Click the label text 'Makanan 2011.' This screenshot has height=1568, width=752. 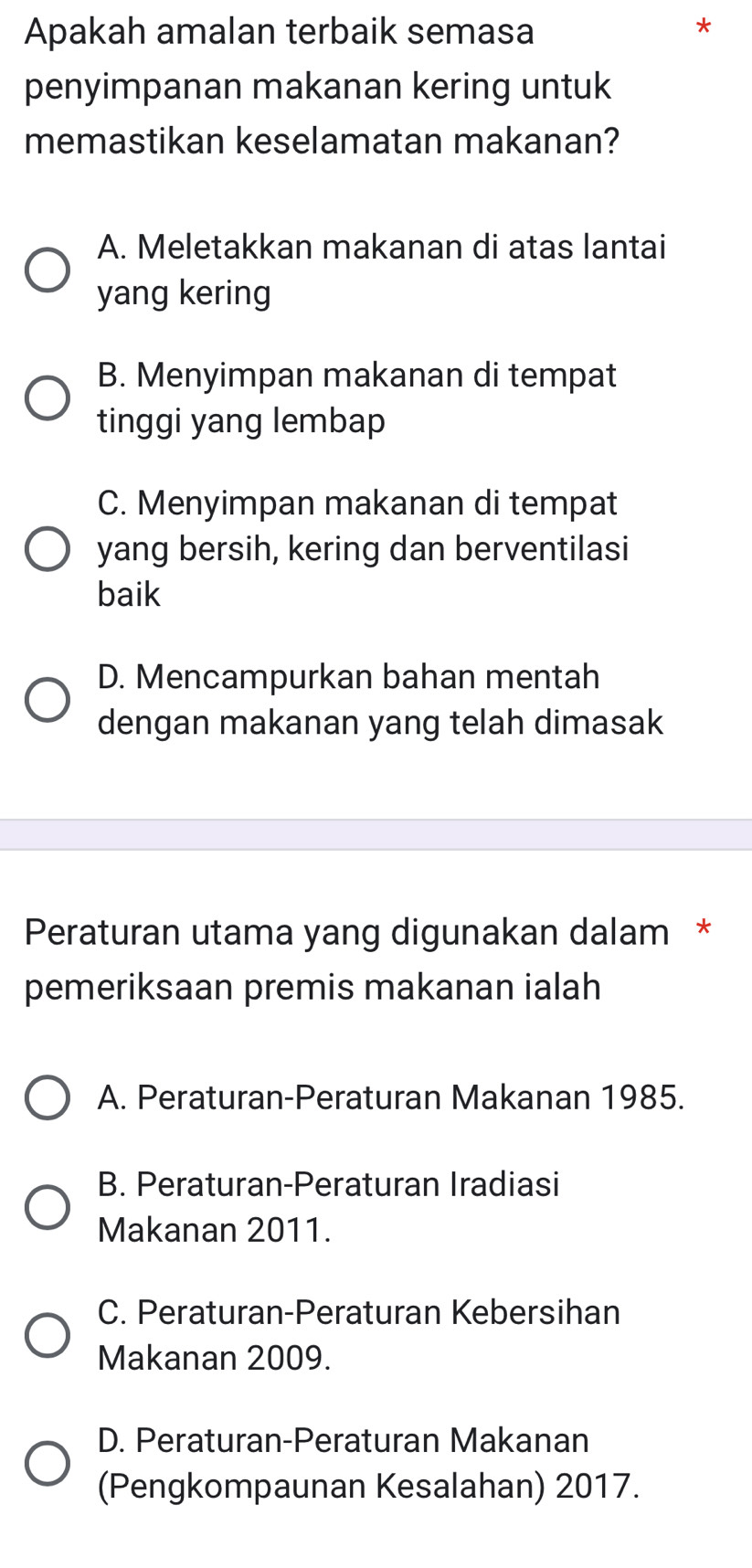pos(215,1231)
